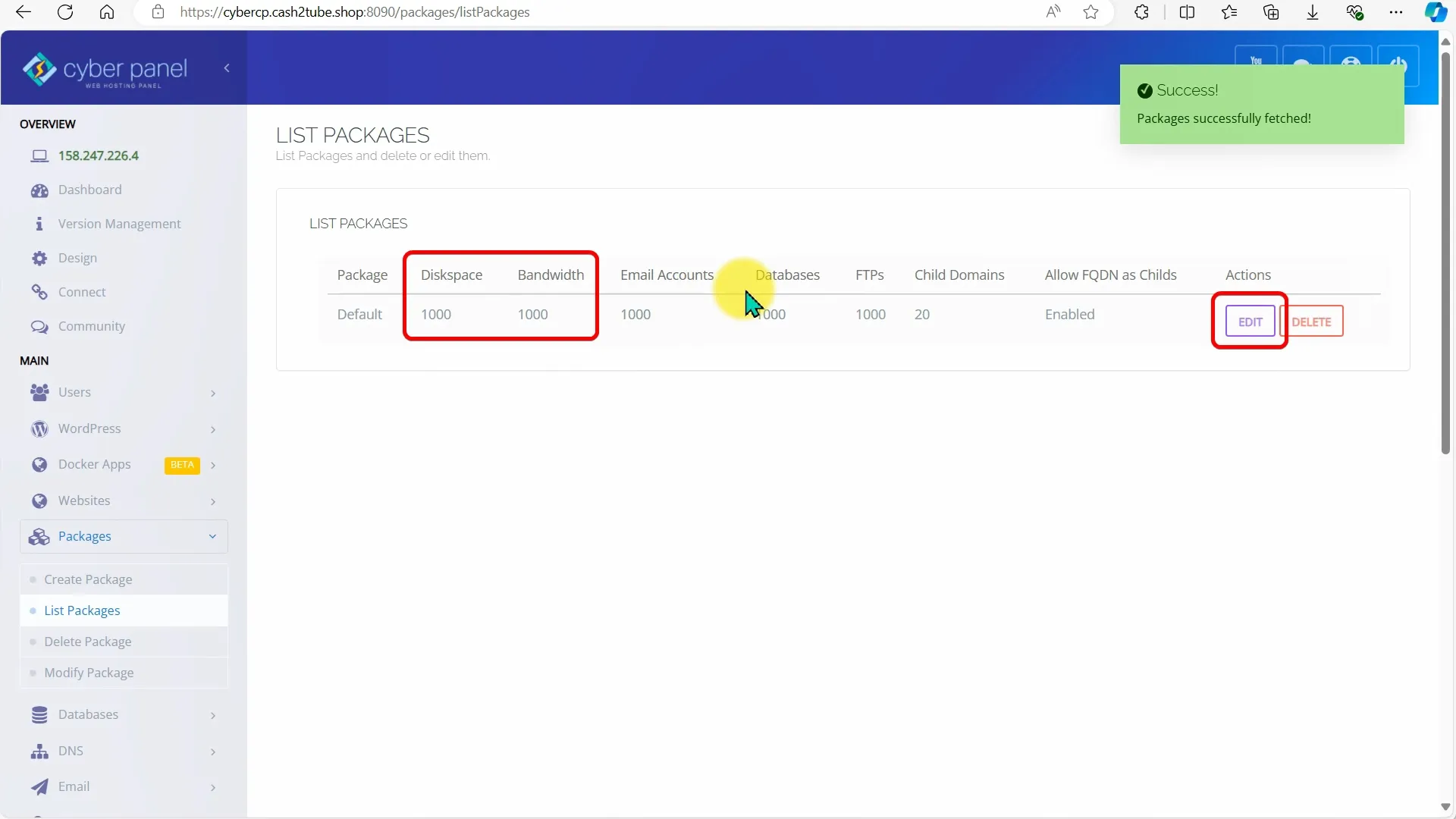1456x819 pixels.
Task: Open Community chat icon
Action: pyautogui.click(x=39, y=327)
